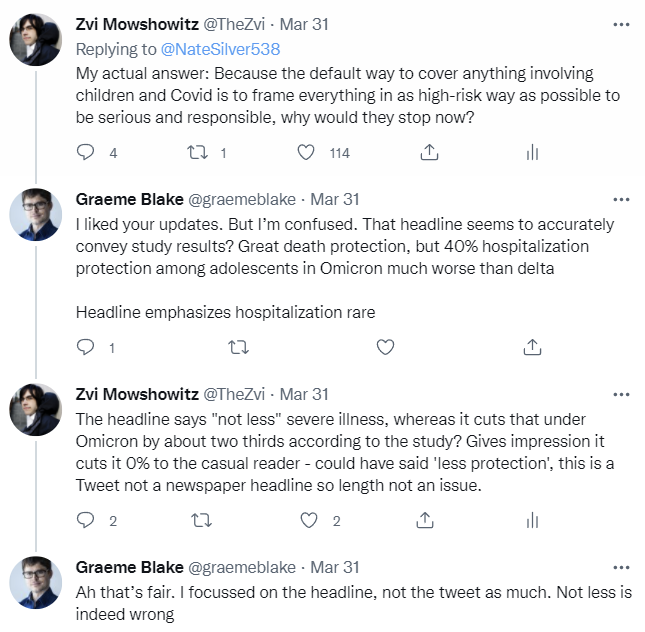Reply to Zvi's 'not less' tweet
The height and width of the screenshot is (632, 645).
(x=86, y=519)
